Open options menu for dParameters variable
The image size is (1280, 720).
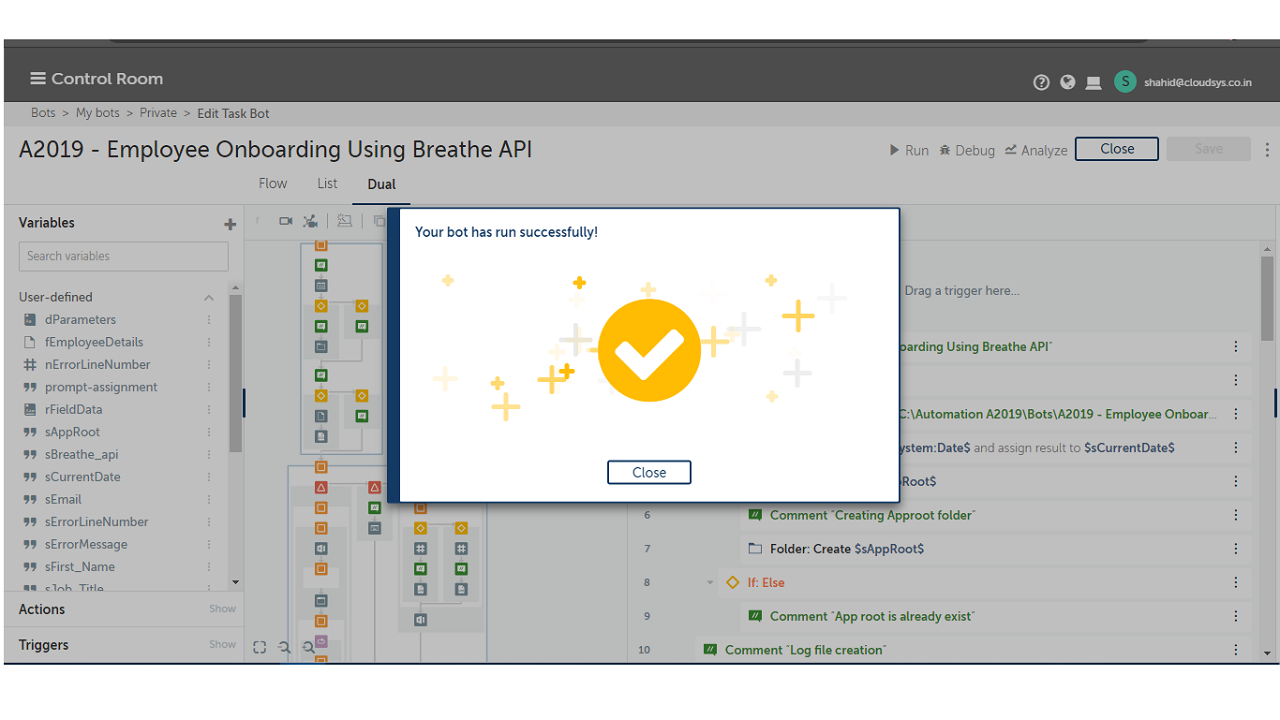pos(209,320)
